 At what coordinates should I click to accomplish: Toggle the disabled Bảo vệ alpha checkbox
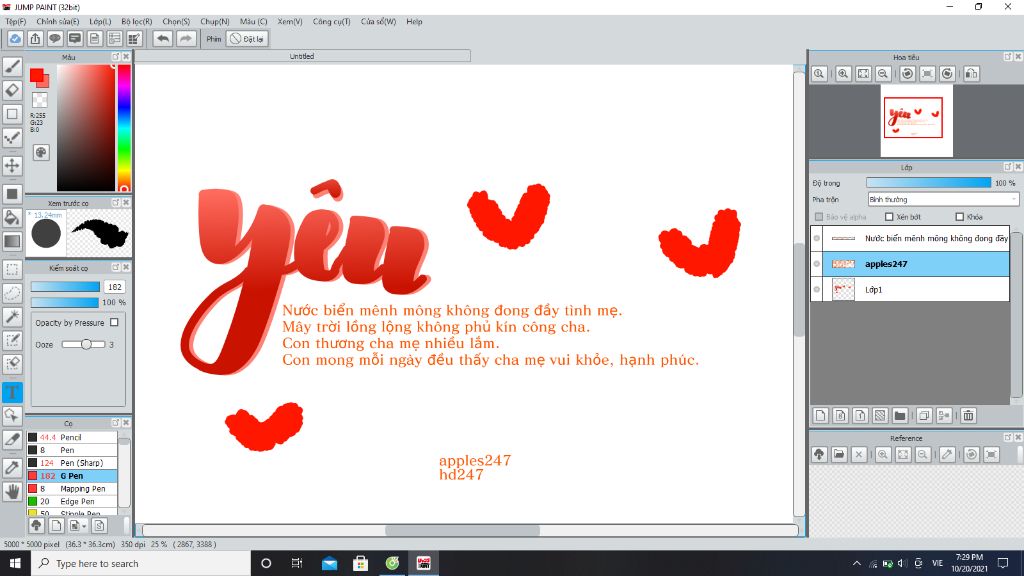[819, 217]
